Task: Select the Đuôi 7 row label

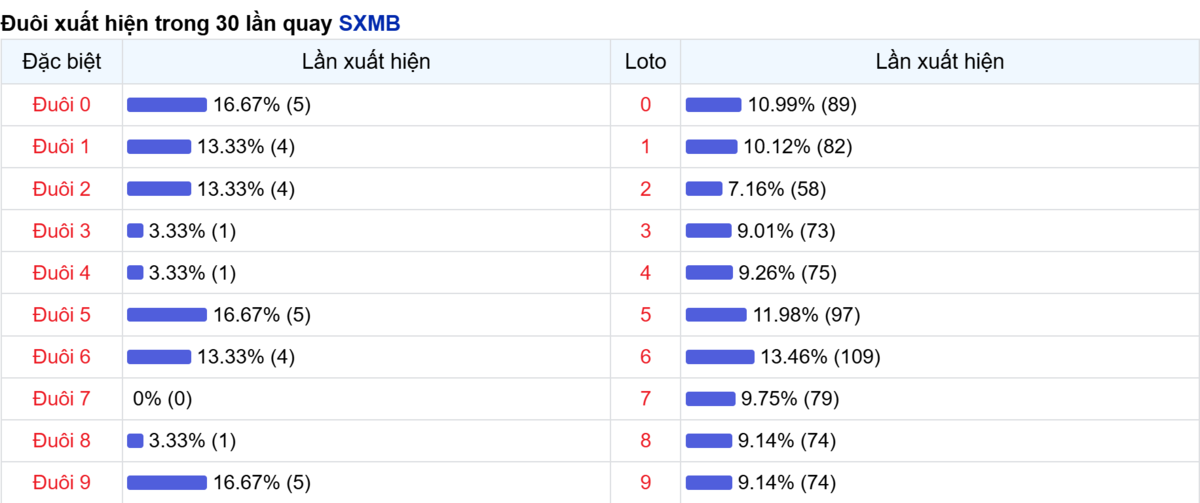Action: pyautogui.click(x=61, y=399)
